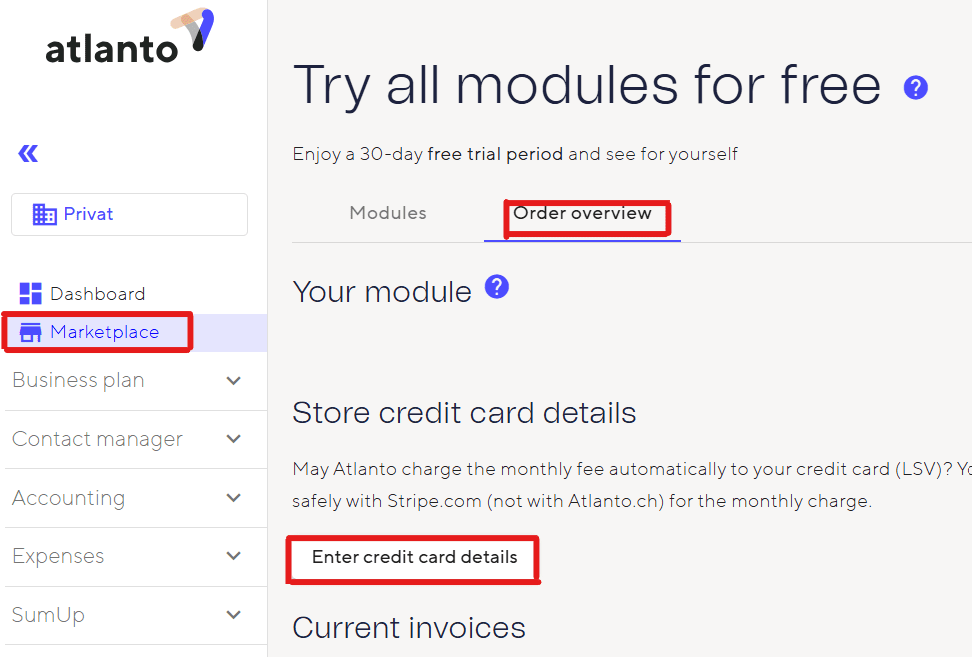The width and height of the screenshot is (972, 657).
Task: Click the Business plan menu label
Action: pos(78,381)
